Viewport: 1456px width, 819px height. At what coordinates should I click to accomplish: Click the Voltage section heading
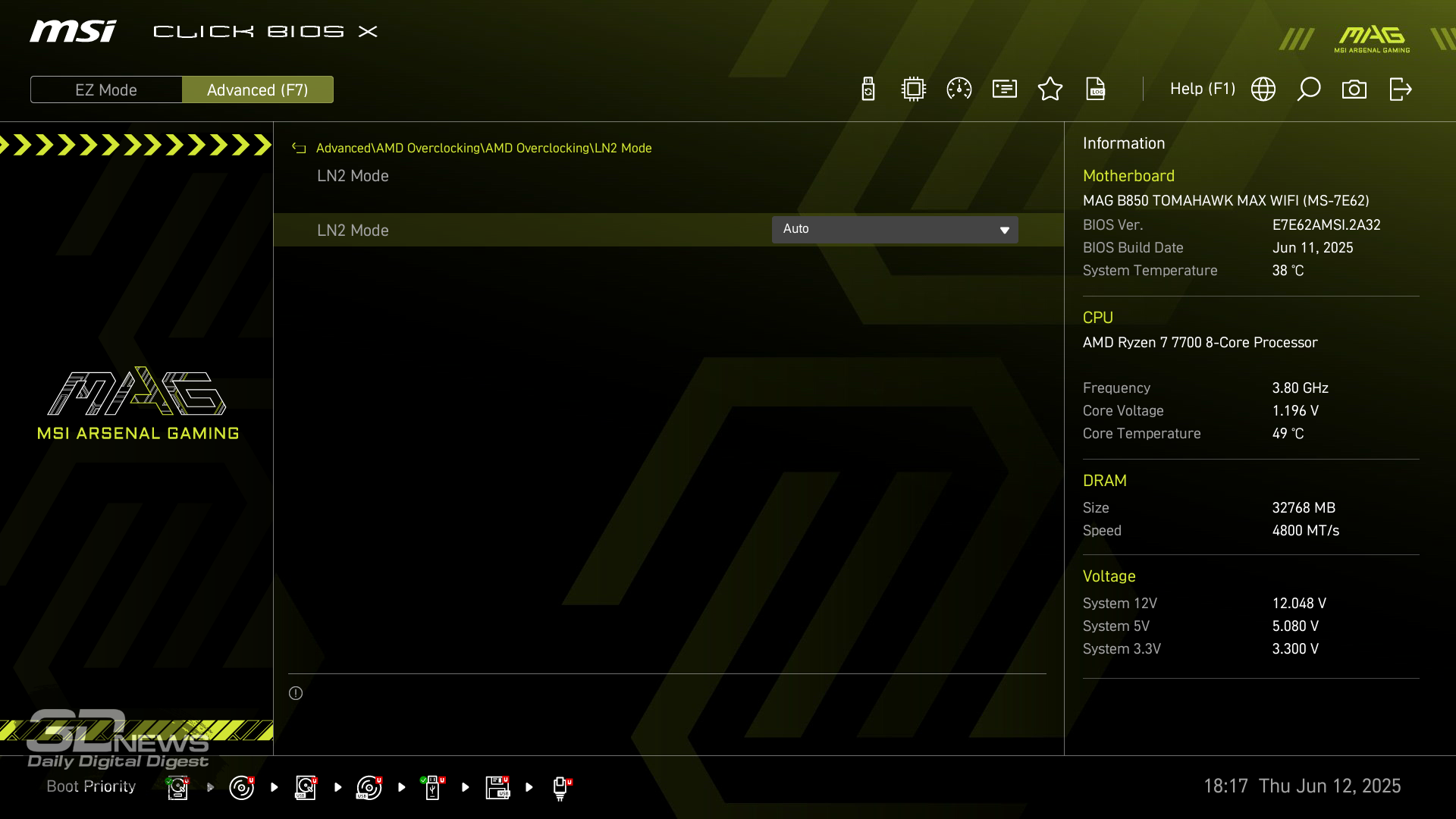(x=1109, y=576)
